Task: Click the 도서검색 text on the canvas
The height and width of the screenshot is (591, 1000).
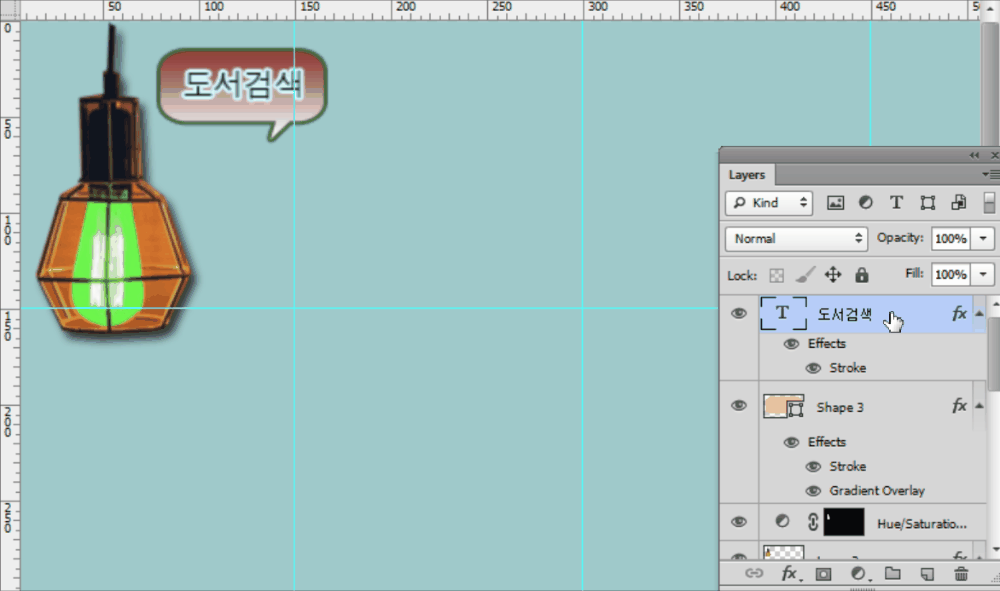Action: [242, 84]
